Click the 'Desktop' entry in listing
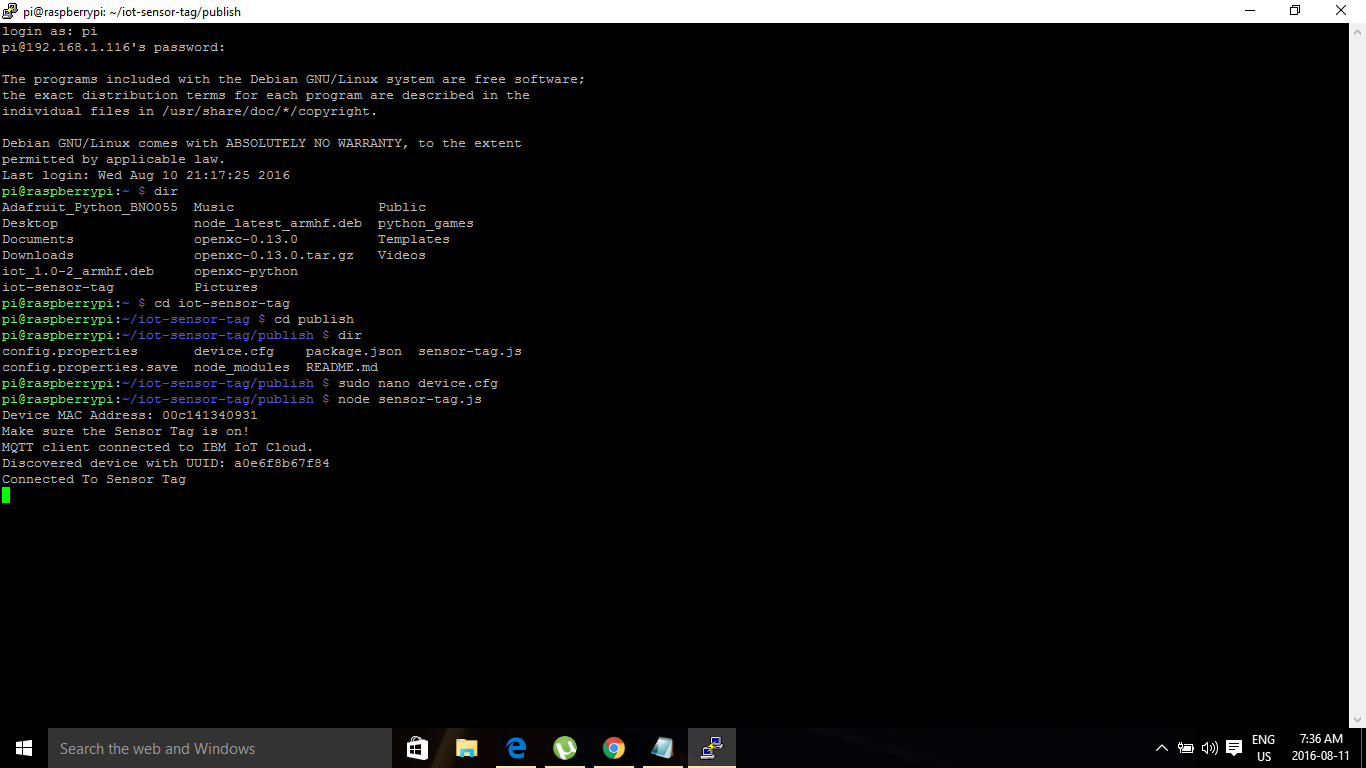This screenshot has width=1366, height=768. (30, 223)
